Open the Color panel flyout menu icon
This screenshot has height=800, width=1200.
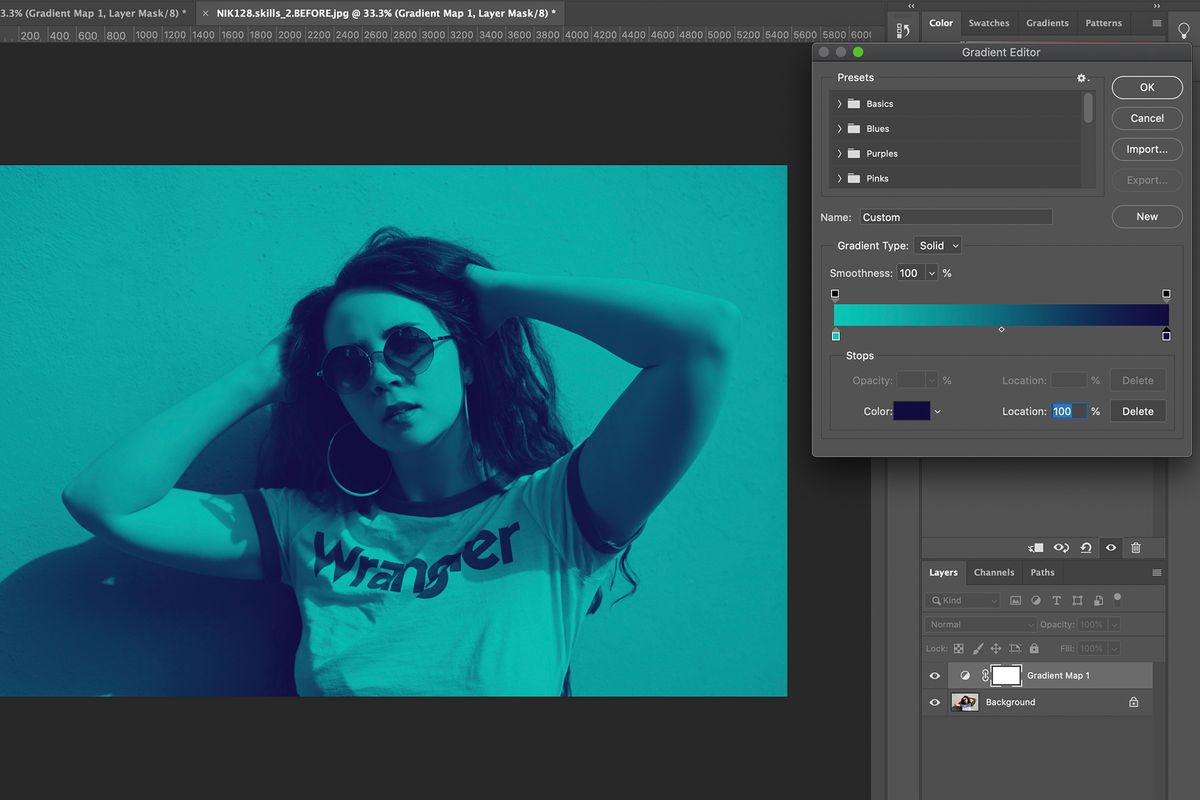click(x=1157, y=23)
